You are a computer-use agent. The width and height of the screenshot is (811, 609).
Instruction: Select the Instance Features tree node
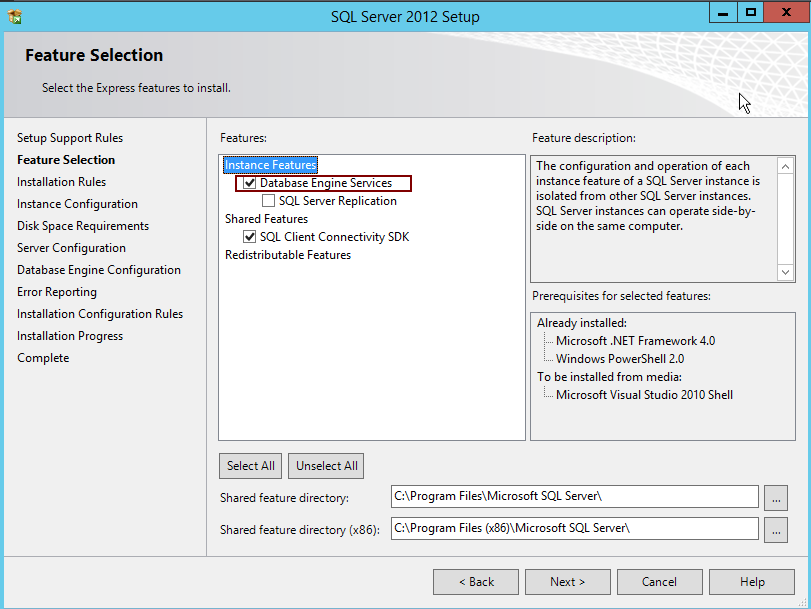270,165
